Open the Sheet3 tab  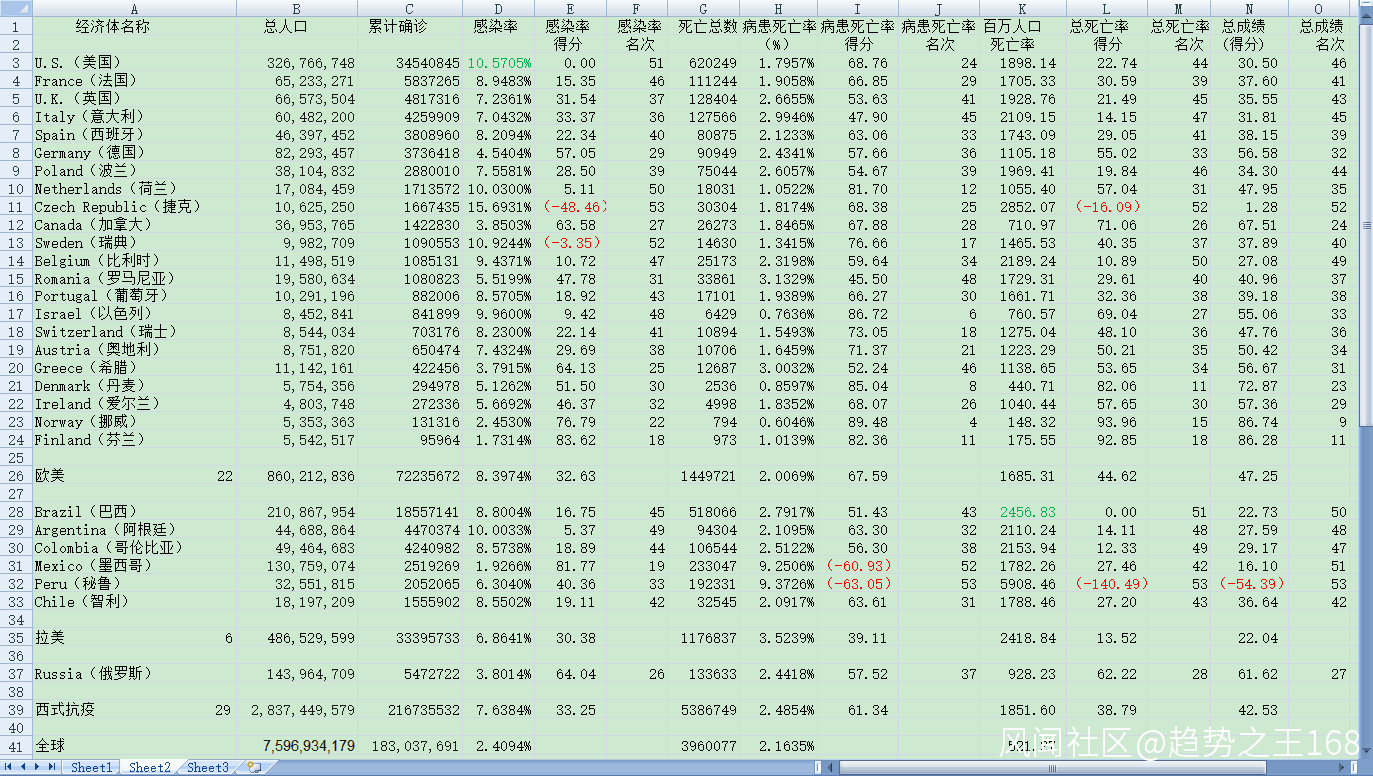point(208,767)
